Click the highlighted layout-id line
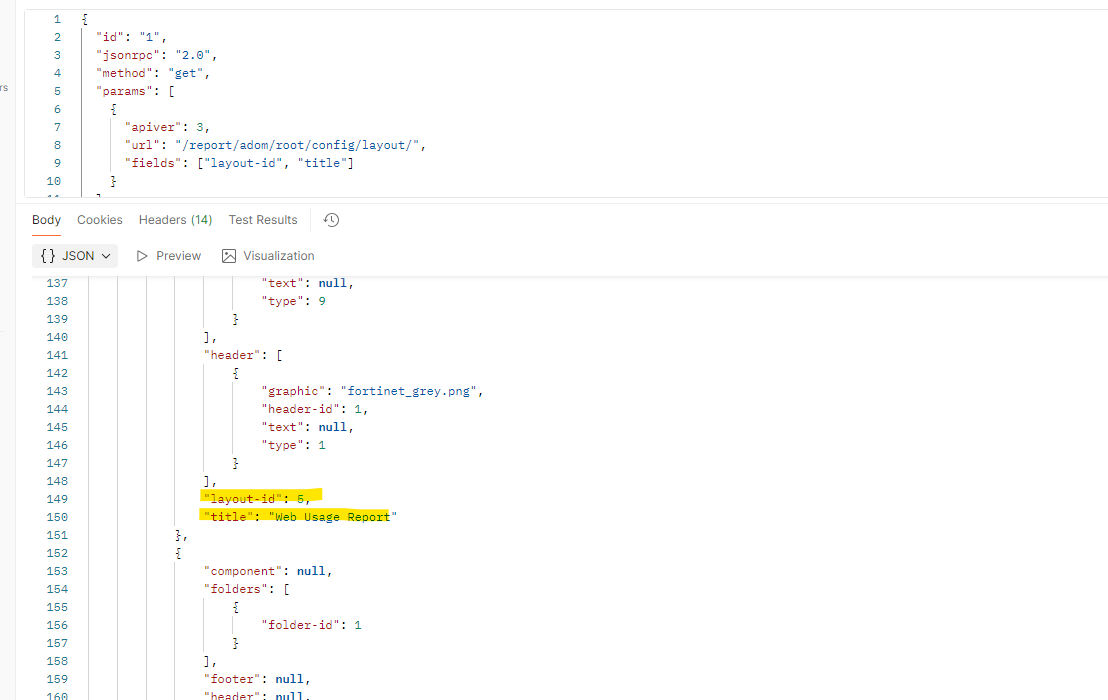 pos(257,499)
